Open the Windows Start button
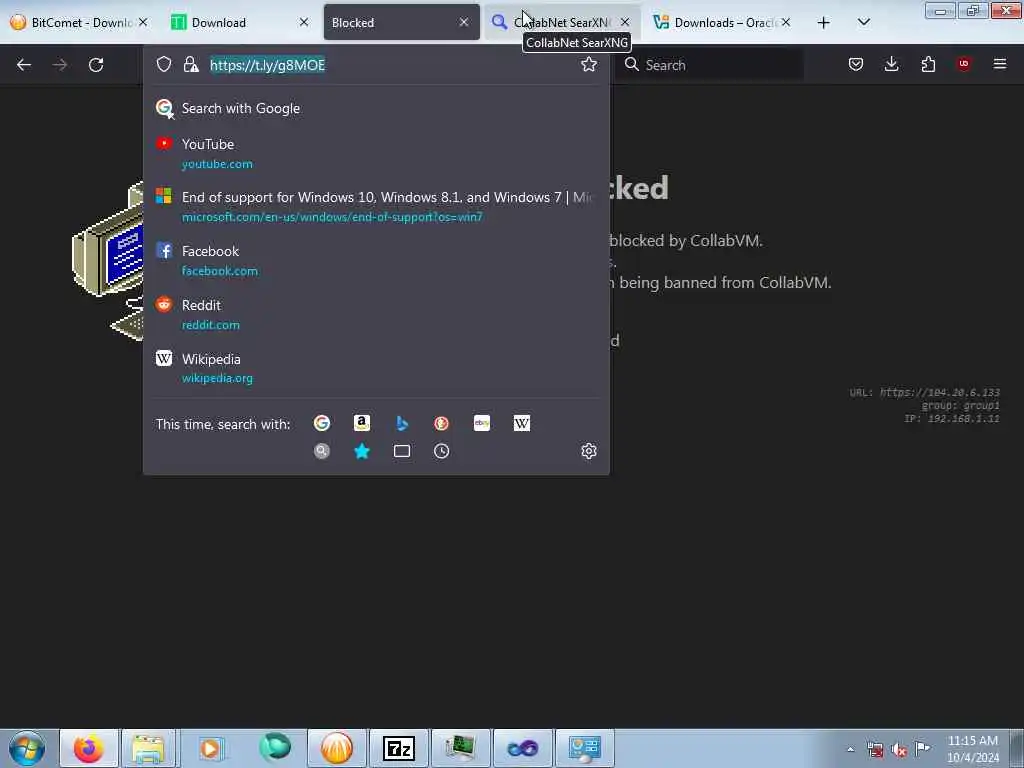Image resolution: width=1024 pixels, height=768 pixels. tap(27, 748)
